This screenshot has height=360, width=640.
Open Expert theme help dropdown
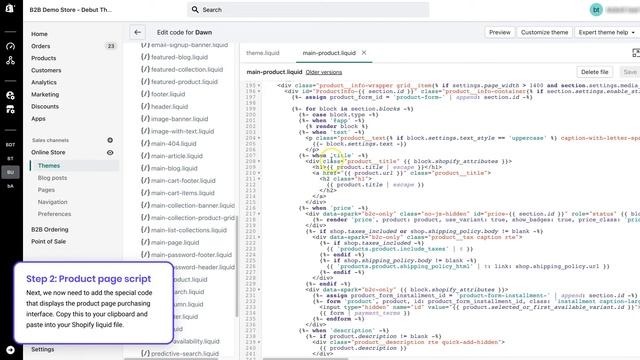click(x=607, y=32)
